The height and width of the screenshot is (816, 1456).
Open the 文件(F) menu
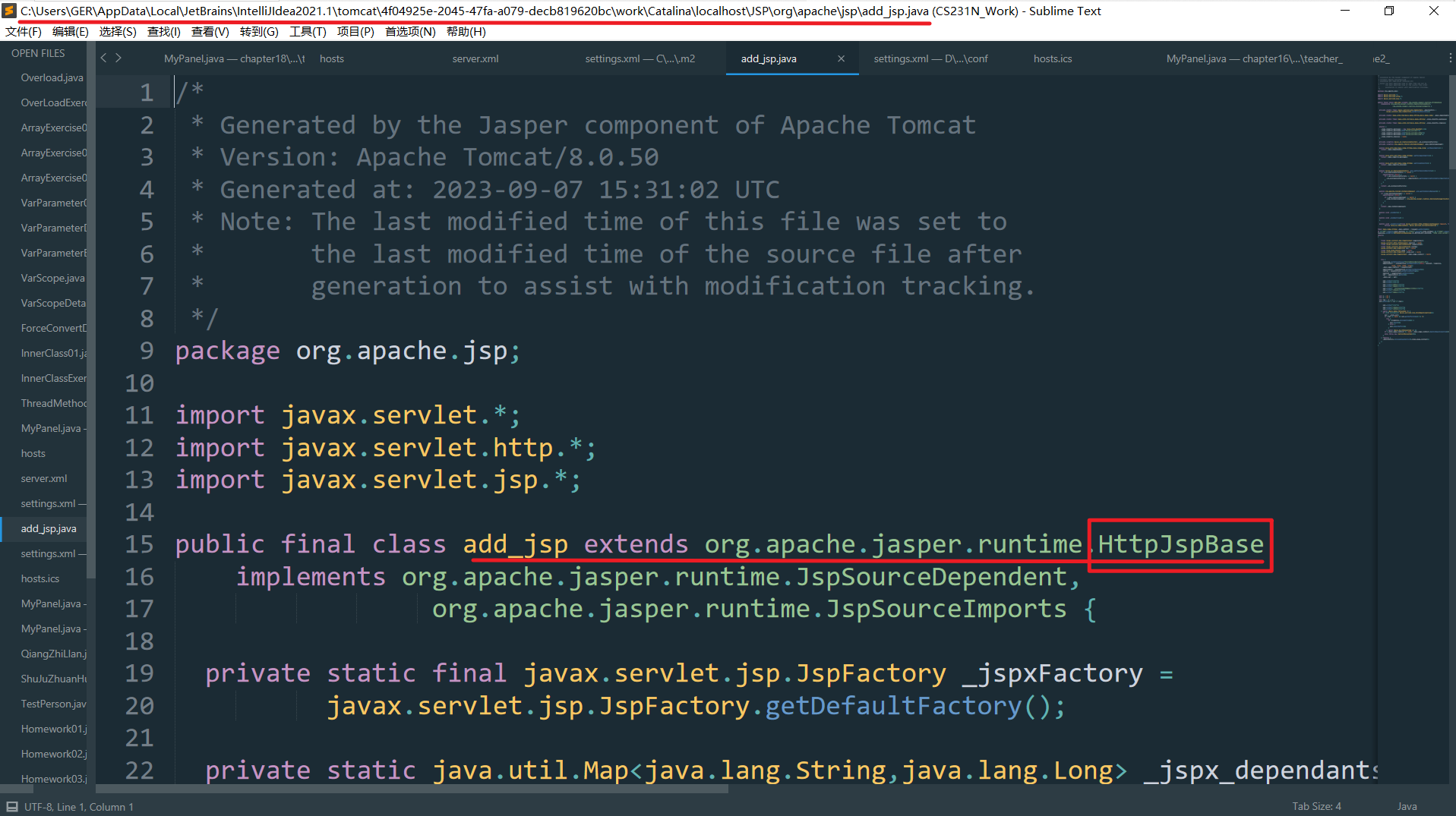pos(24,31)
